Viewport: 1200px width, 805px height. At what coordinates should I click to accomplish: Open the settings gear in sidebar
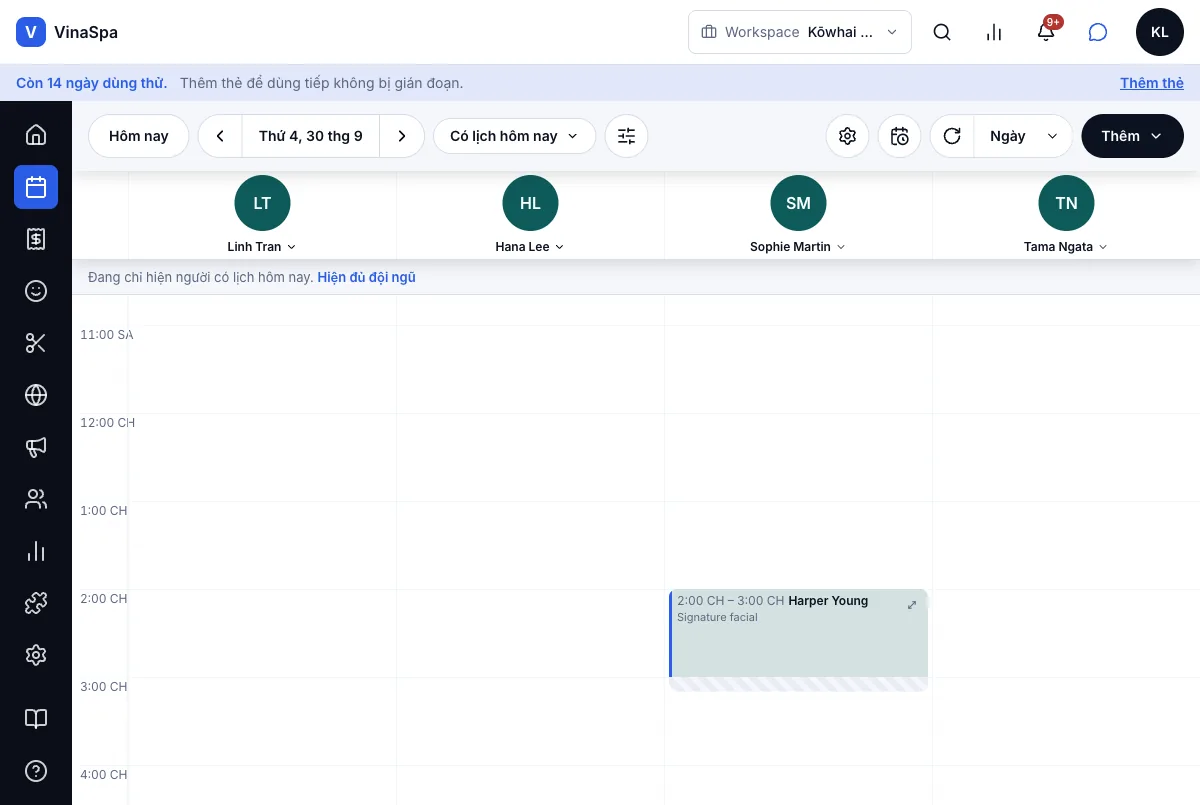(36, 655)
